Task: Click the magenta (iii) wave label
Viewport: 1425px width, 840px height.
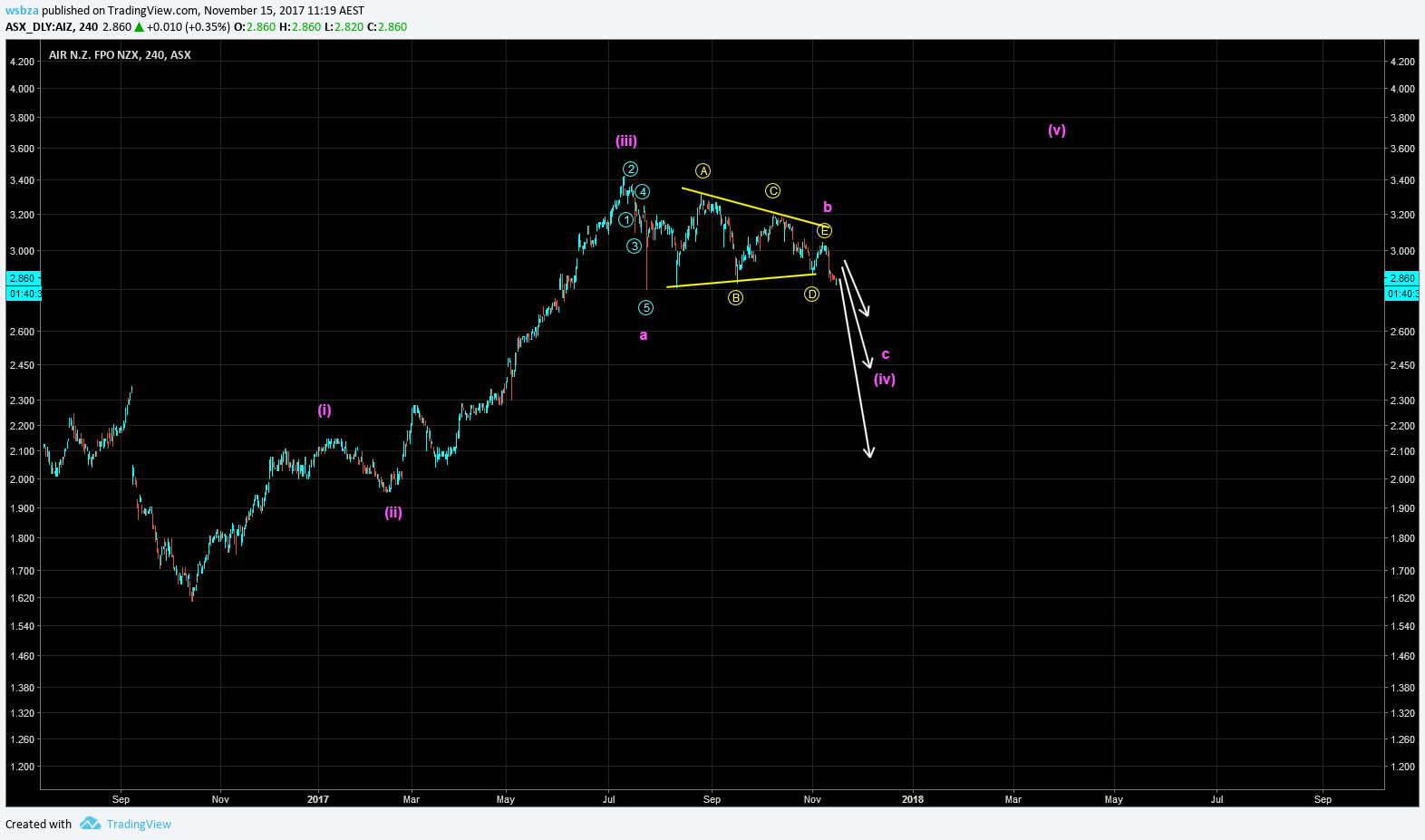Action: pyautogui.click(x=626, y=141)
